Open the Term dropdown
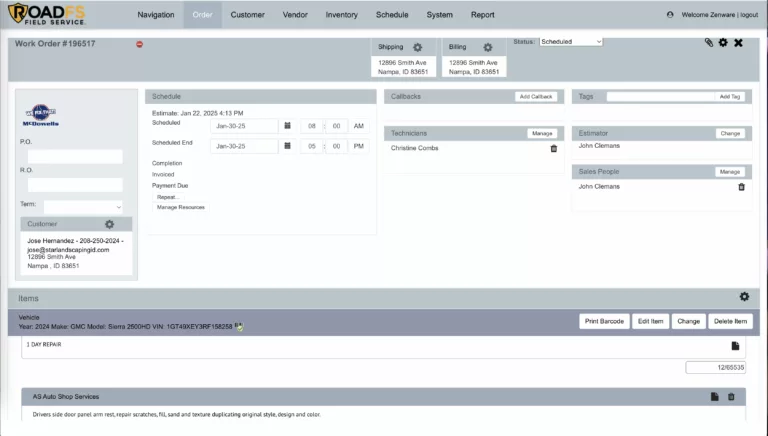The height and width of the screenshot is (436, 768). pos(83,206)
